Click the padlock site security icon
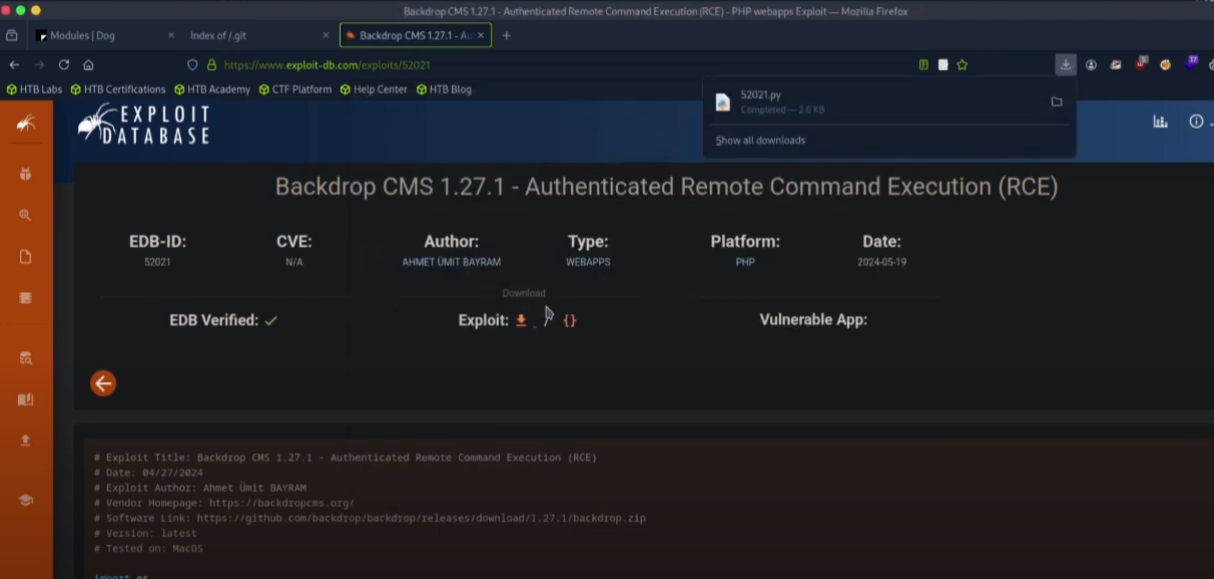Screen dimensions: 1214x579 point(212,64)
